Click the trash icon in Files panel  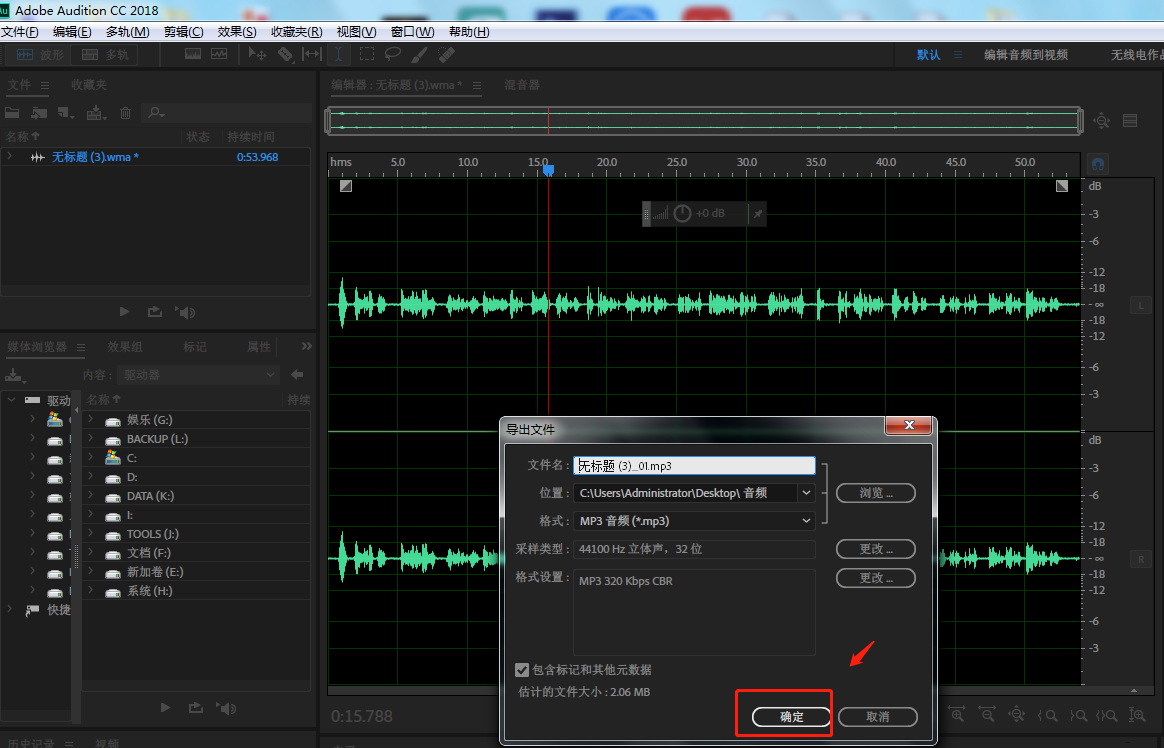click(x=125, y=113)
